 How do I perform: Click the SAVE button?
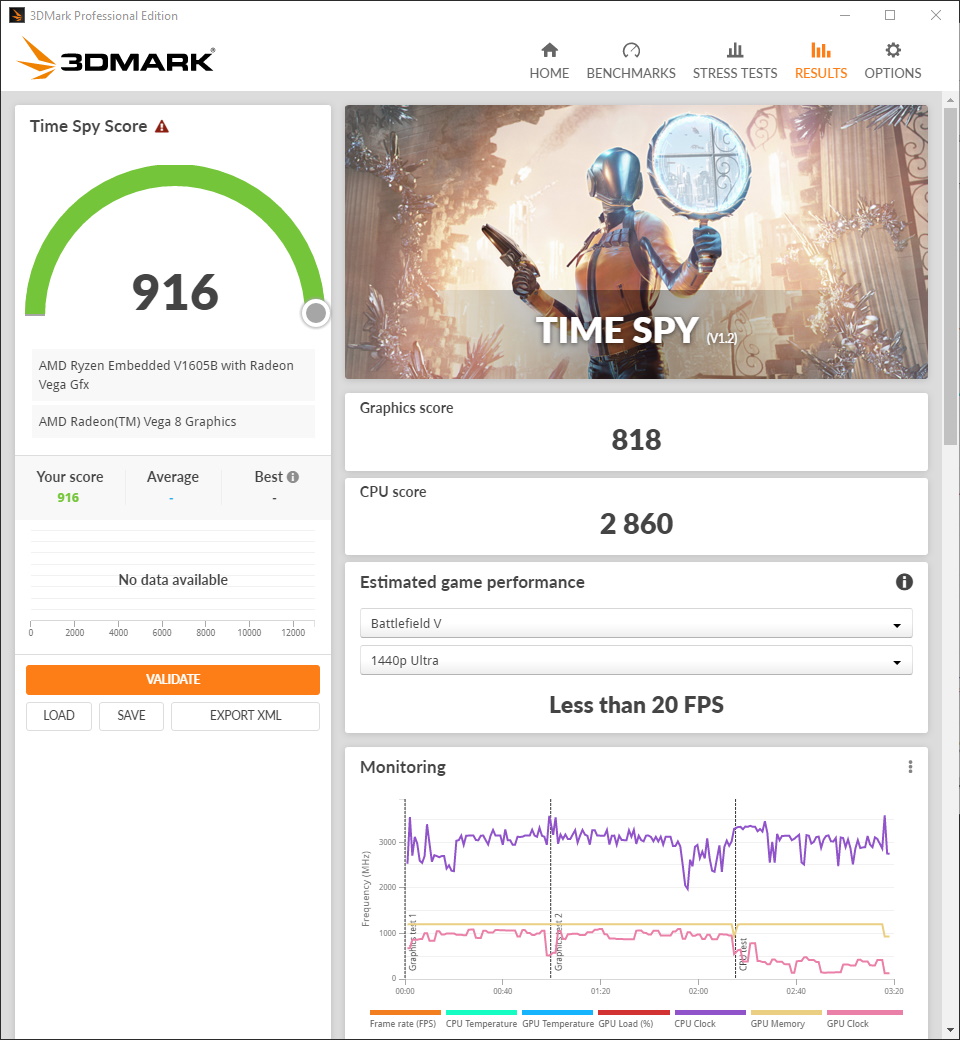(131, 716)
